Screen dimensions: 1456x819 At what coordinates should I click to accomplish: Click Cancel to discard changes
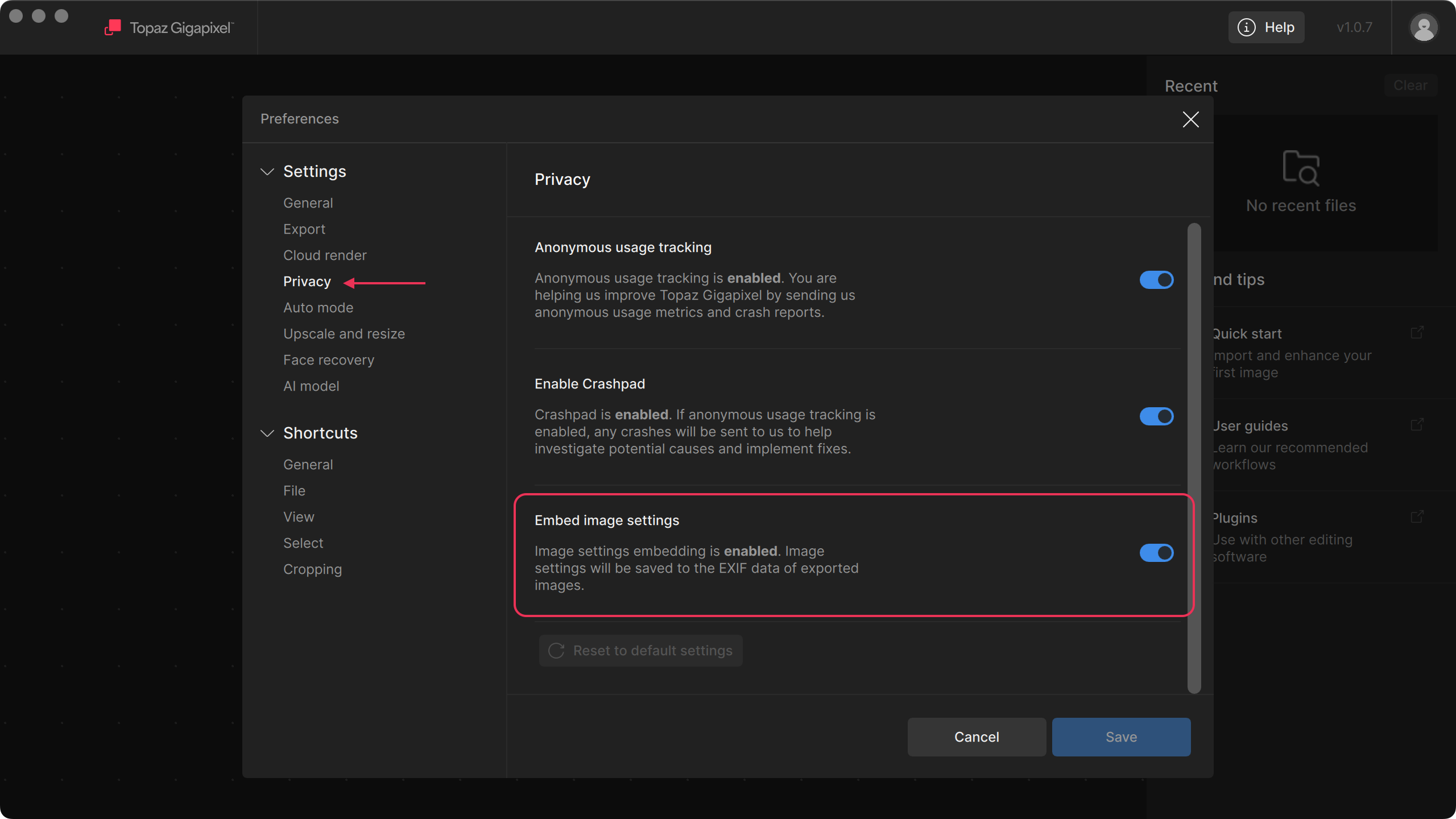(976, 737)
